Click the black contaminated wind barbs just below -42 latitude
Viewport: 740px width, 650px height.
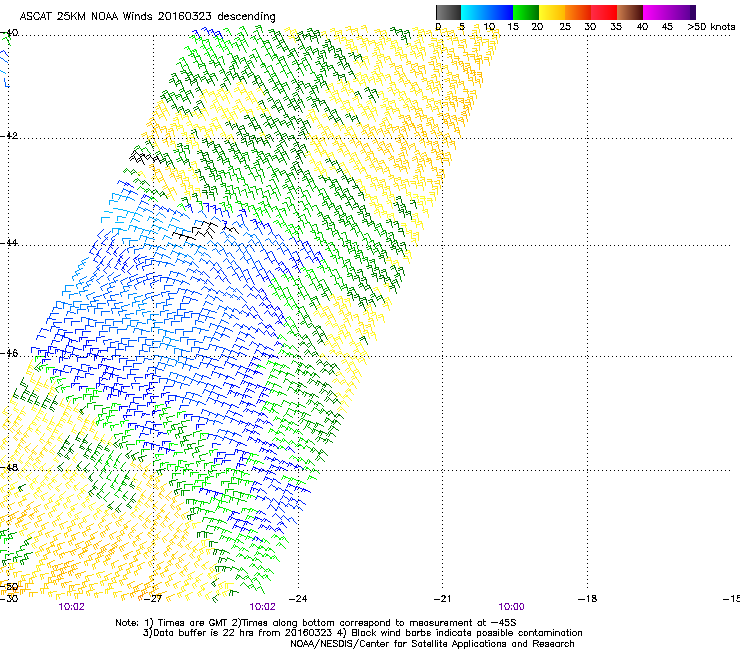click(x=145, y=157)
